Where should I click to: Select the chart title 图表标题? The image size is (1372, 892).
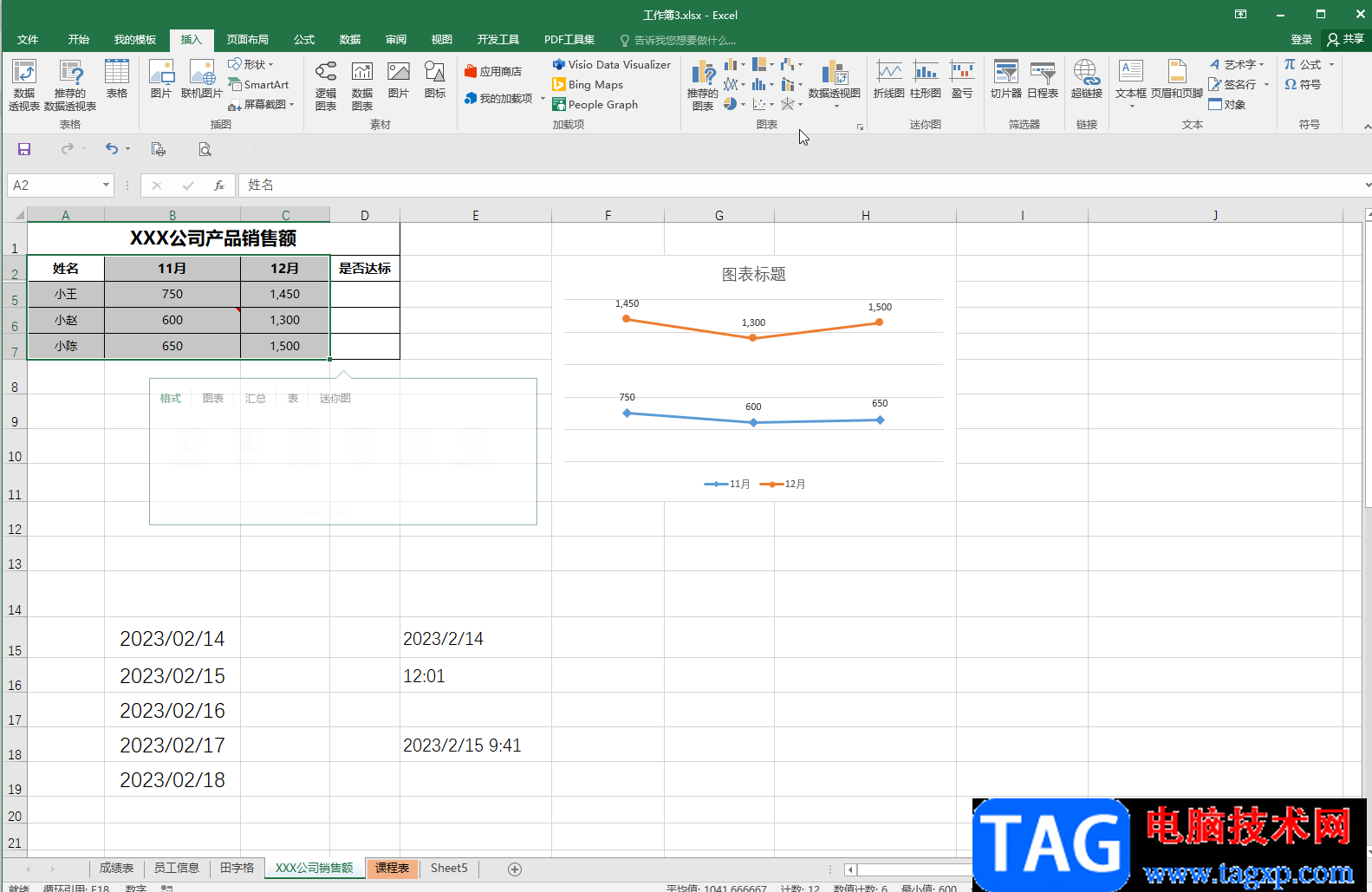[x=754, y=274]
